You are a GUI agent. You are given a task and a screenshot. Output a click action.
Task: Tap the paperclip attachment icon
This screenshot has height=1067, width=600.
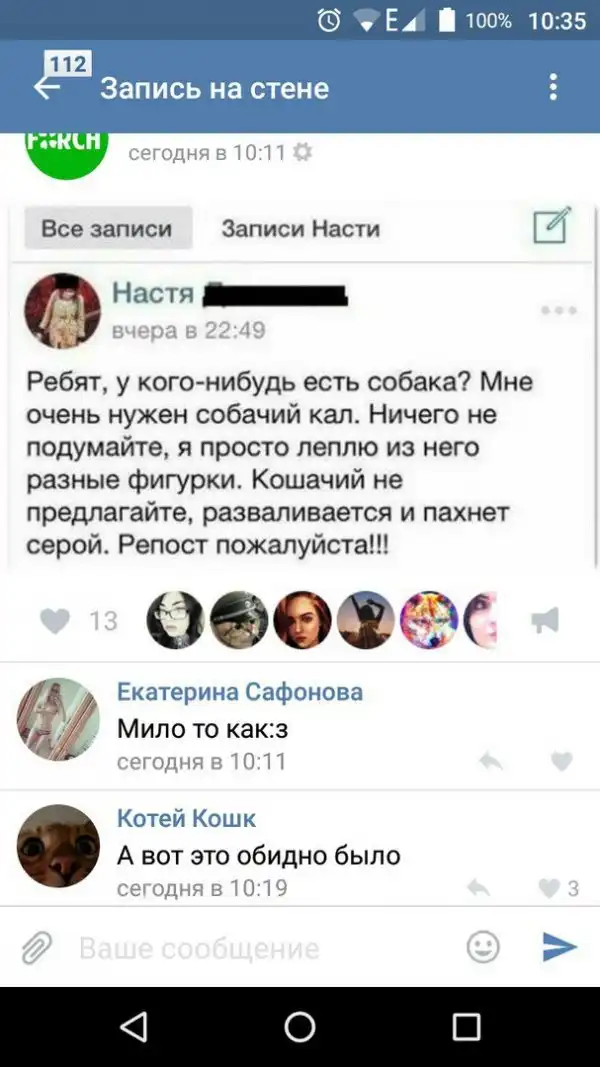(37, 947)
